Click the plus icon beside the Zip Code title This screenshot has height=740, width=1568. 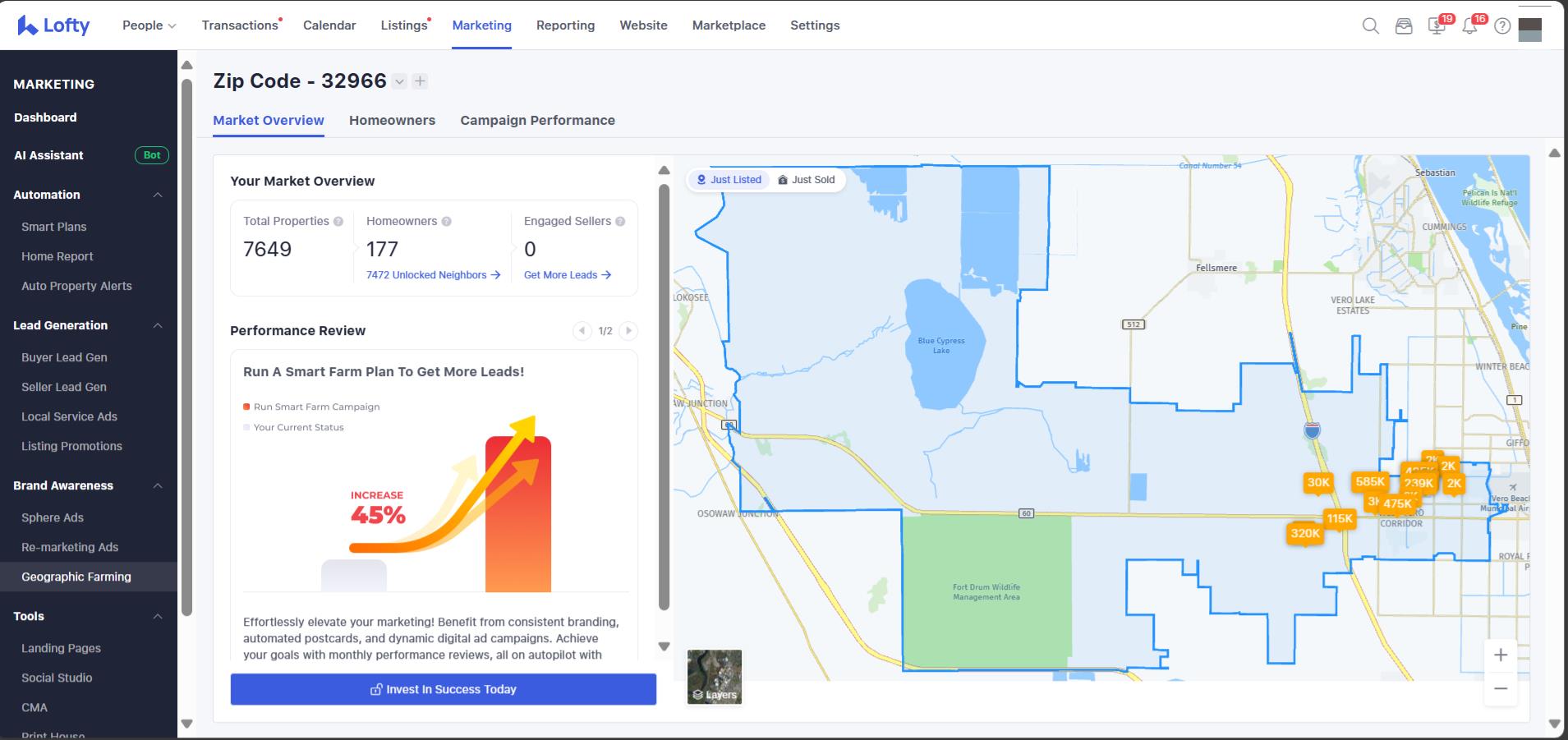(420, 81)
